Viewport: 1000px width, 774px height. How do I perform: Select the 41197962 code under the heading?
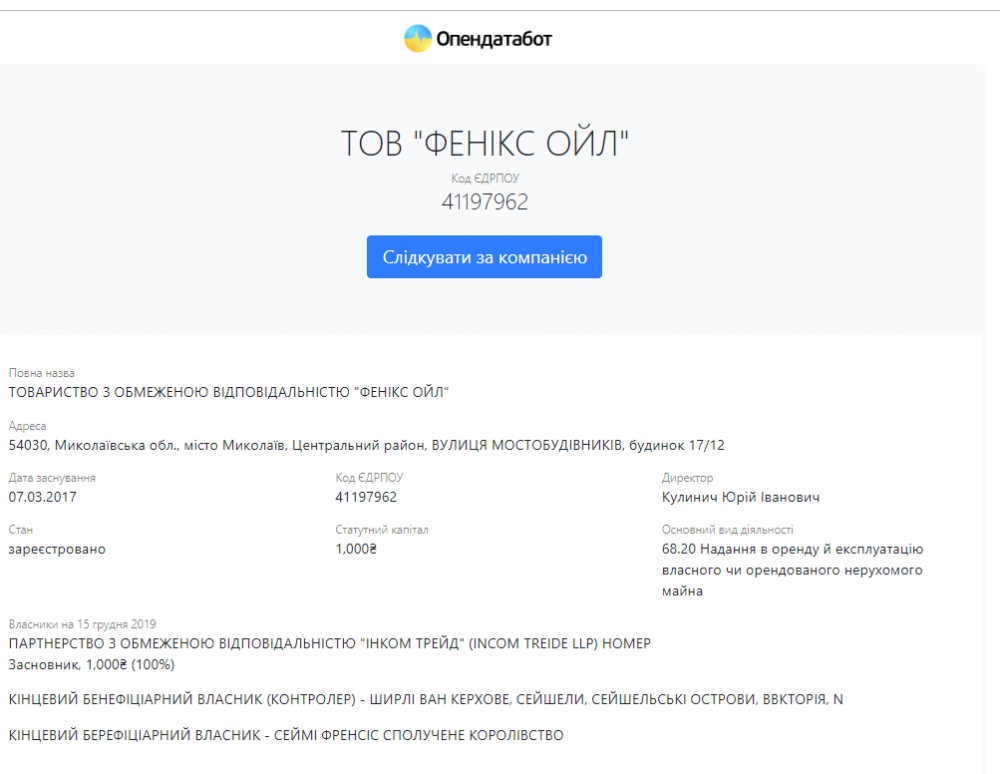pos(485,202)
